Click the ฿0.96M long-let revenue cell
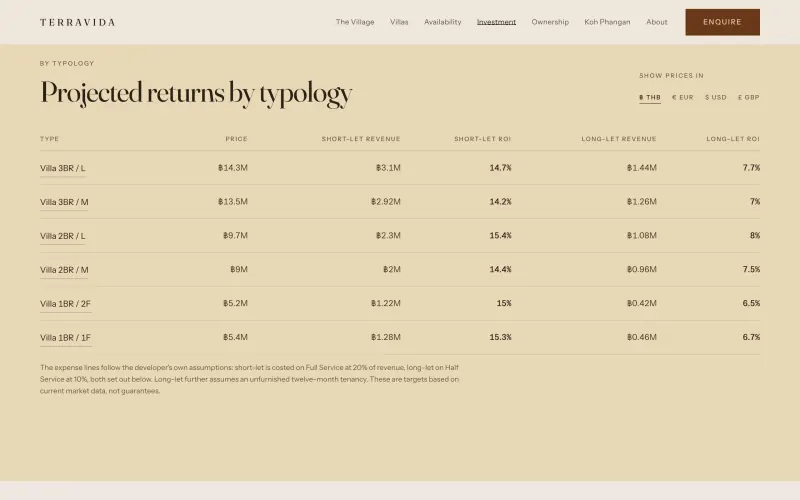The width and height of the screenshot is (800, 500). [x=642, y=269]
